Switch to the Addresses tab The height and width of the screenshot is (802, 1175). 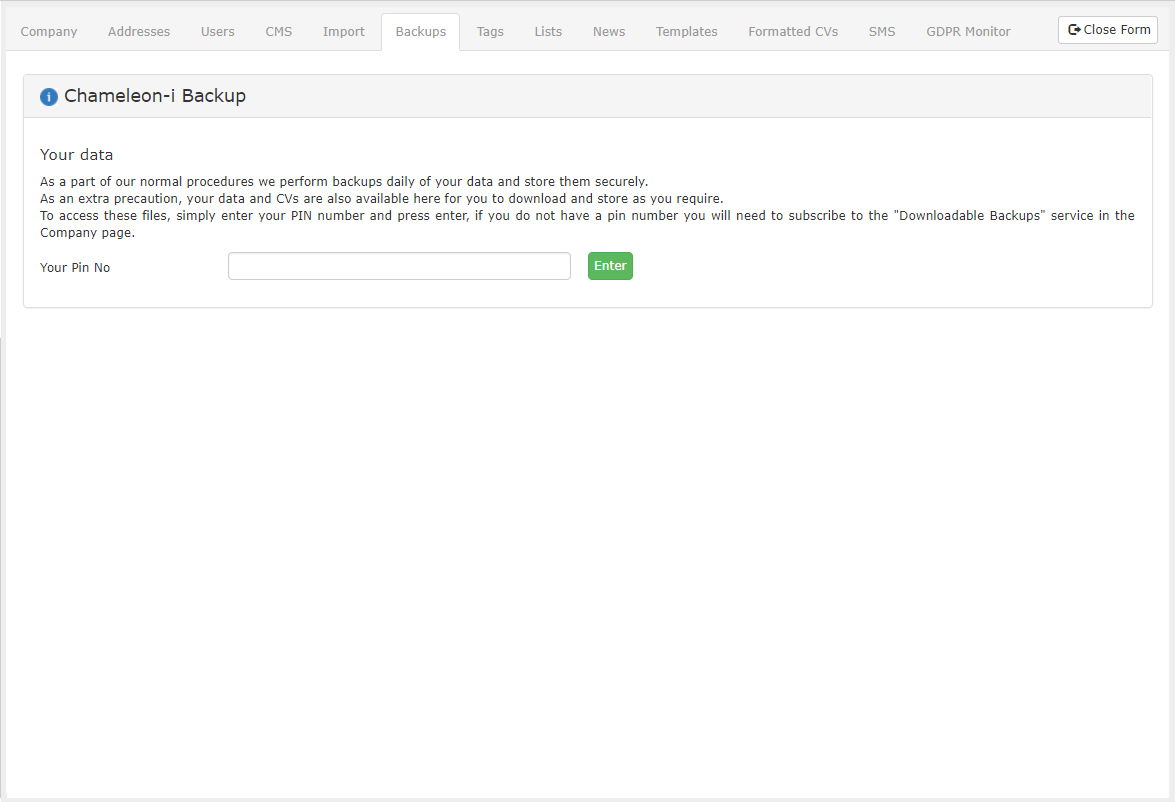[x=139, y=31]
